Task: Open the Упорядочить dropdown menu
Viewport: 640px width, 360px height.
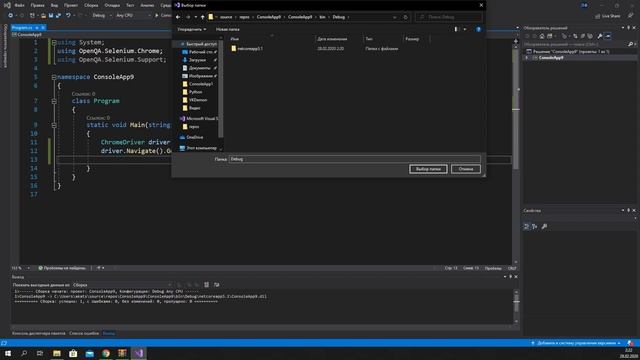Action: point(191,29)
